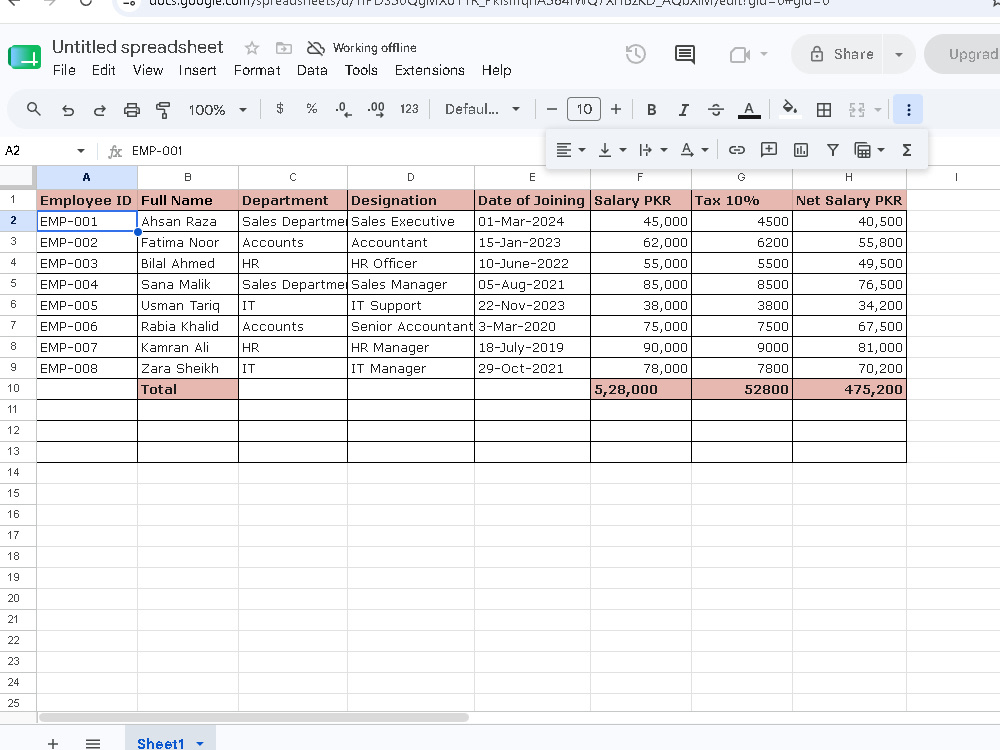Viewport: 1000px width, 750px height.
Task: Open the Format menu
Action: point(257,70)
